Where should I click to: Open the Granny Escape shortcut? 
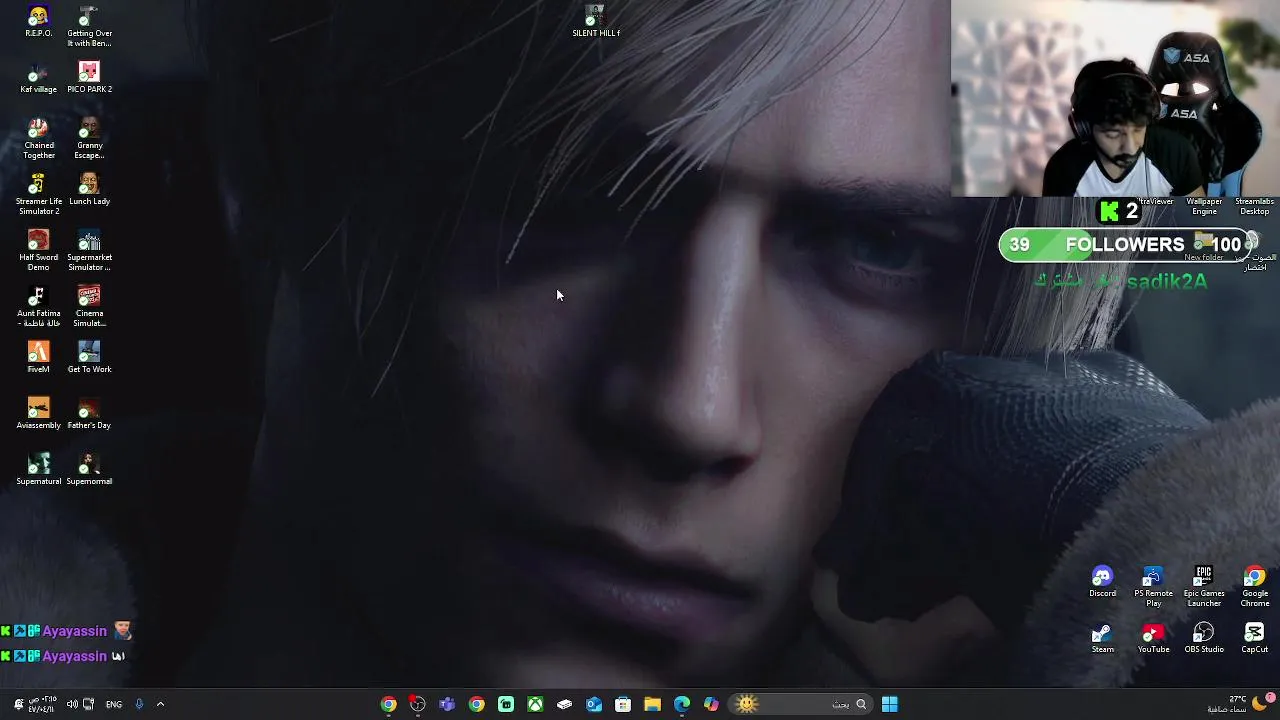click(89, 138)
